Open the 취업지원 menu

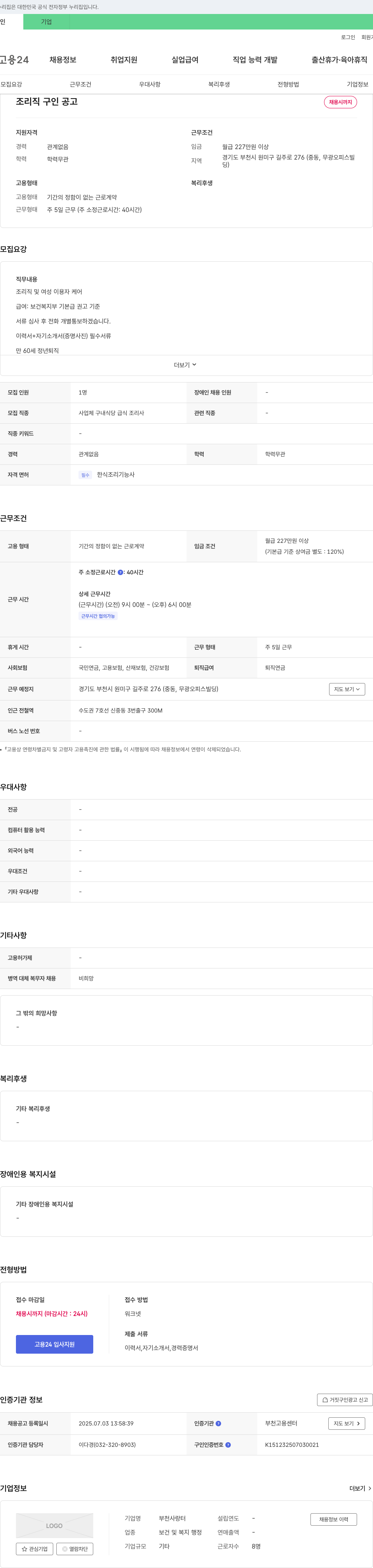coord(124,60)
